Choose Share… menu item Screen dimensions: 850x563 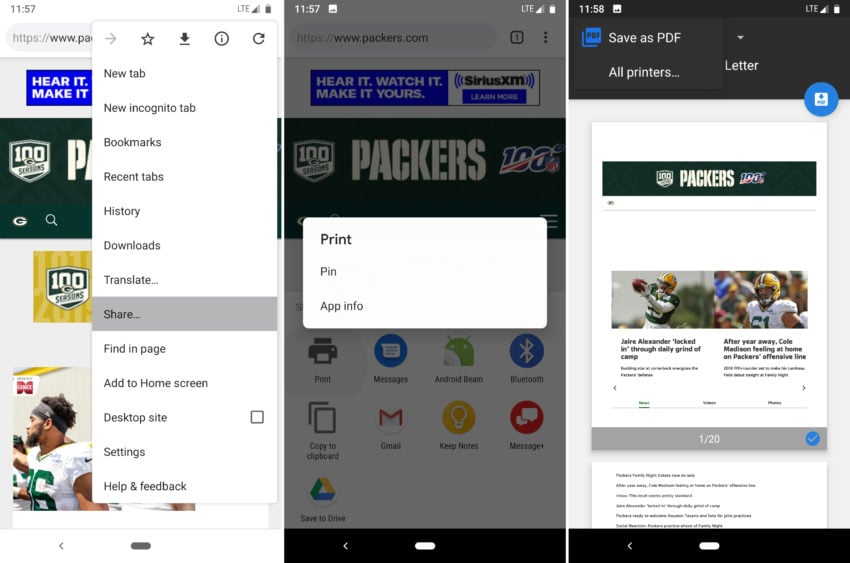pyautogui.click(x=184, y=314)
